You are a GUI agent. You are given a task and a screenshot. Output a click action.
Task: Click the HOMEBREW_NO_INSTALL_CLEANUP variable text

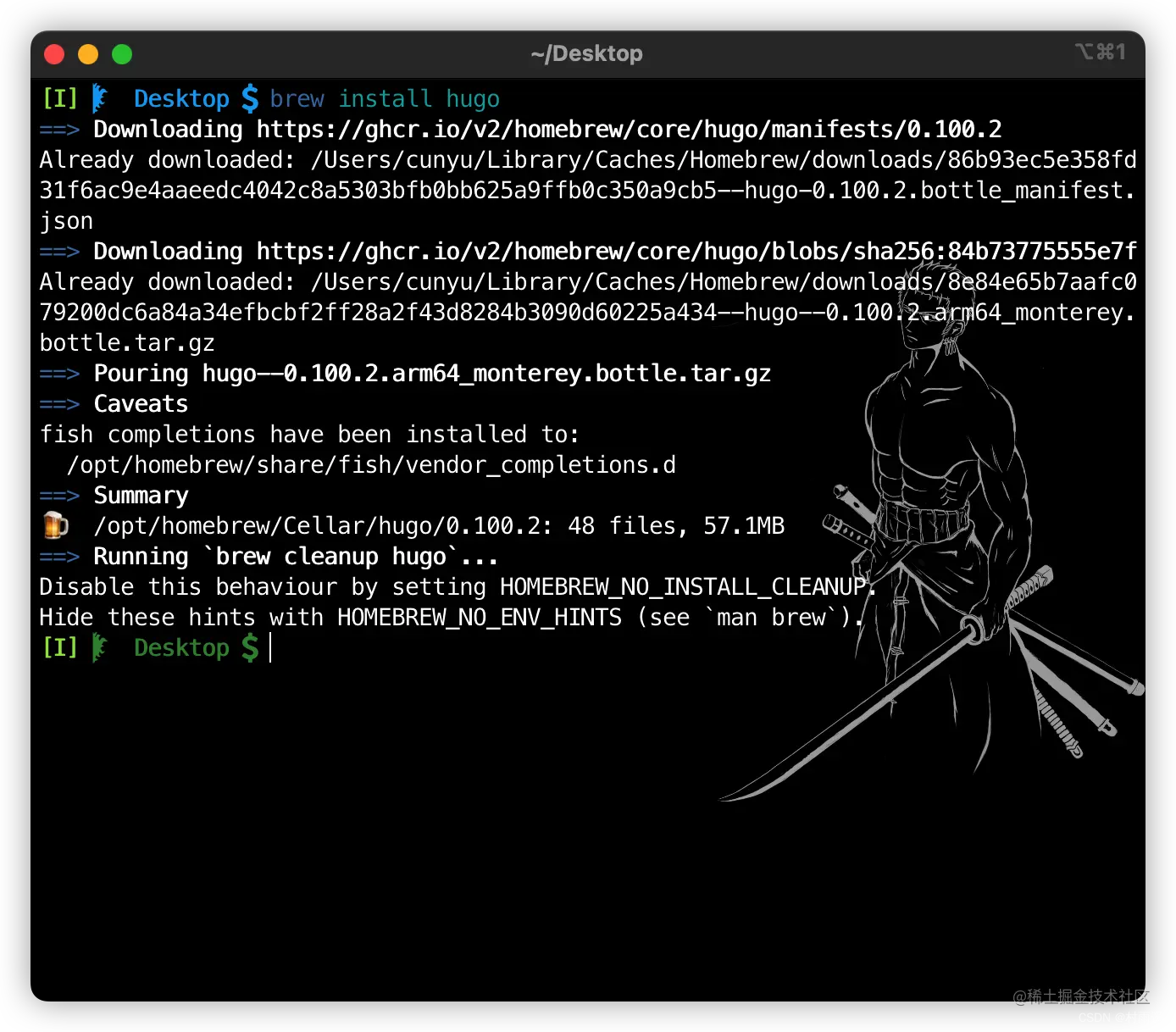click(683, 587)
